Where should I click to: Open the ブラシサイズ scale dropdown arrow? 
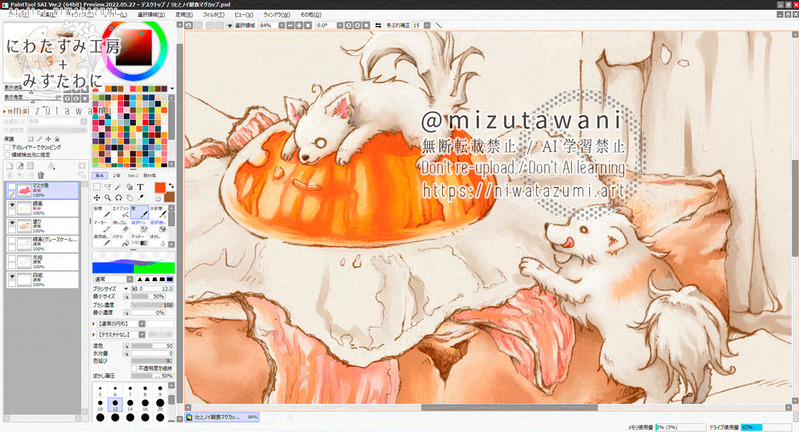click(126, 289)
